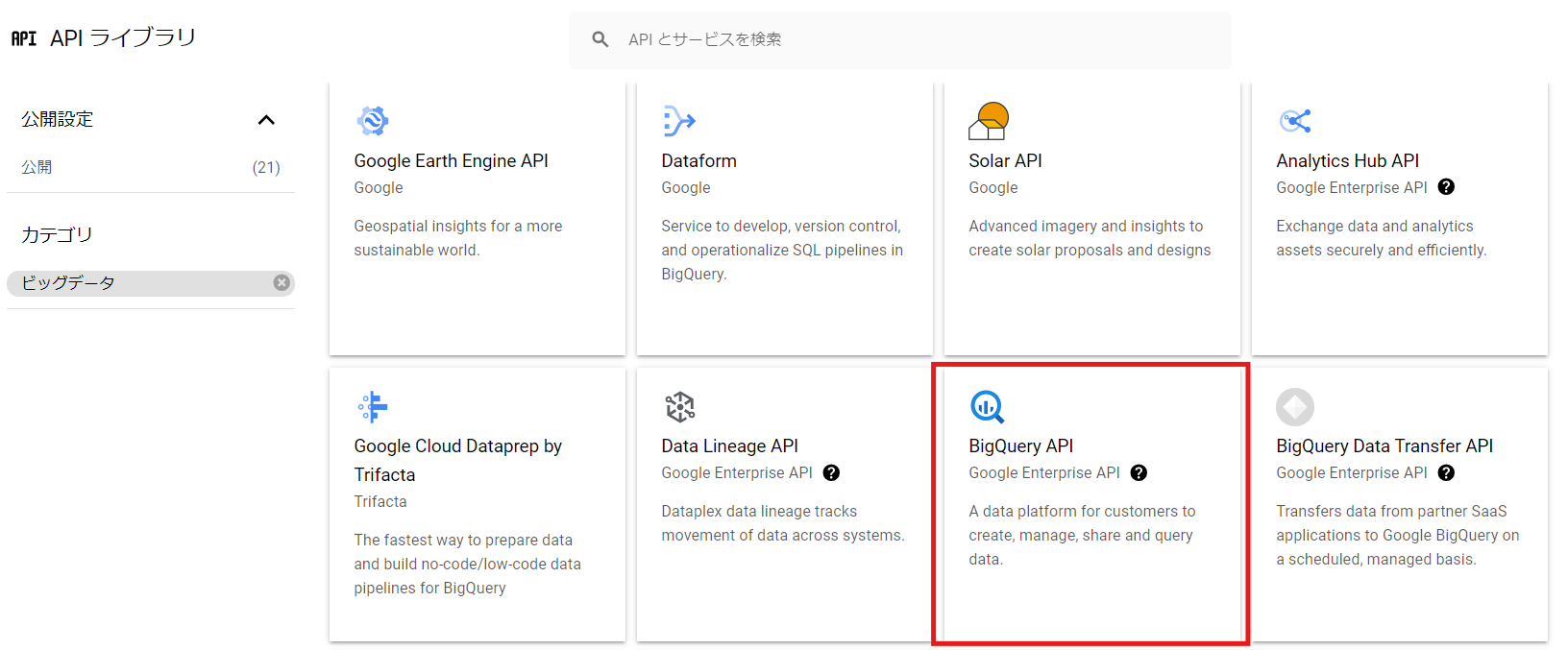
Task: Open Analytics Hub API title
Action: (1347, 161)
